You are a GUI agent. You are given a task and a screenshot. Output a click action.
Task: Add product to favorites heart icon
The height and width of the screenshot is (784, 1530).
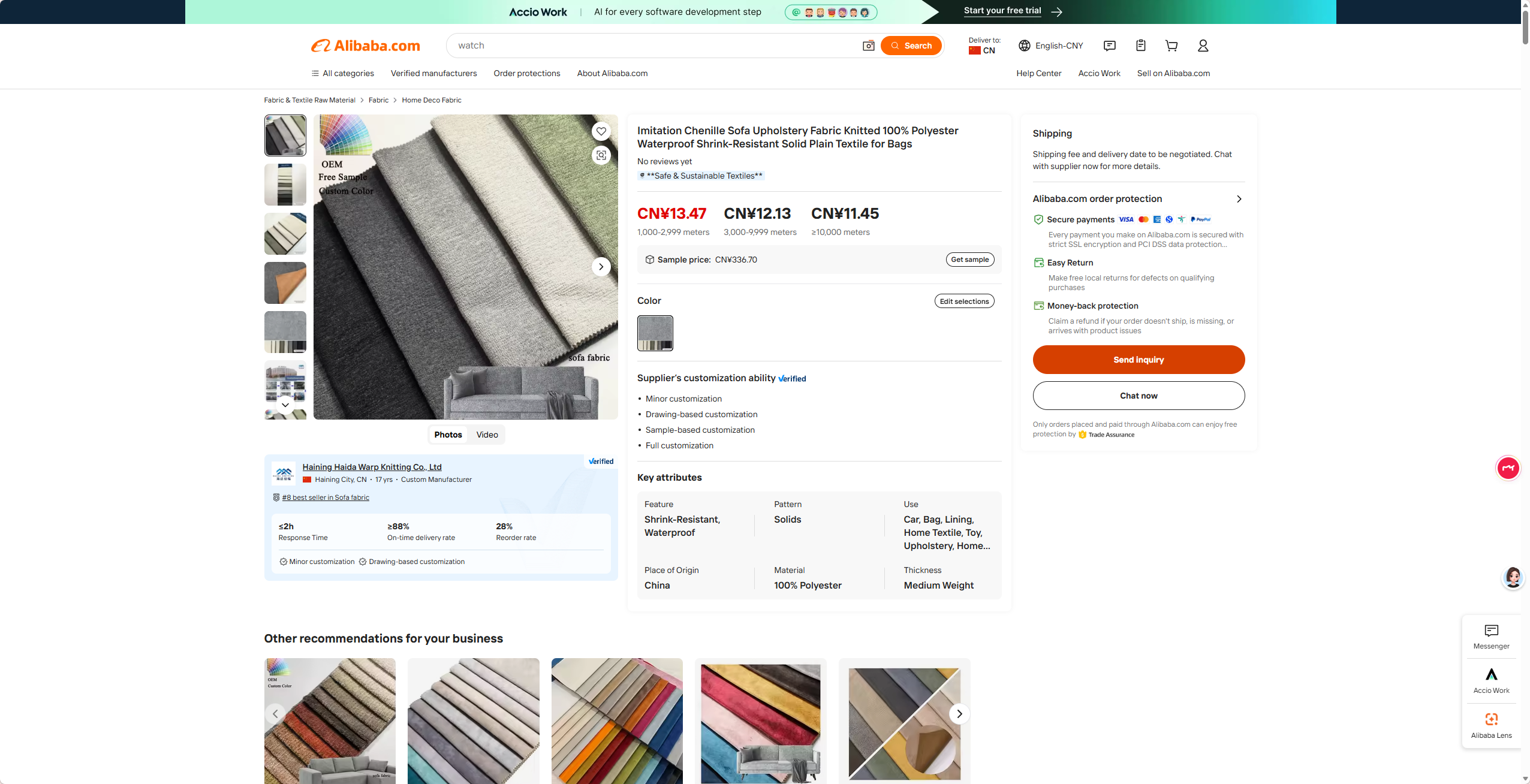(601, 131)
